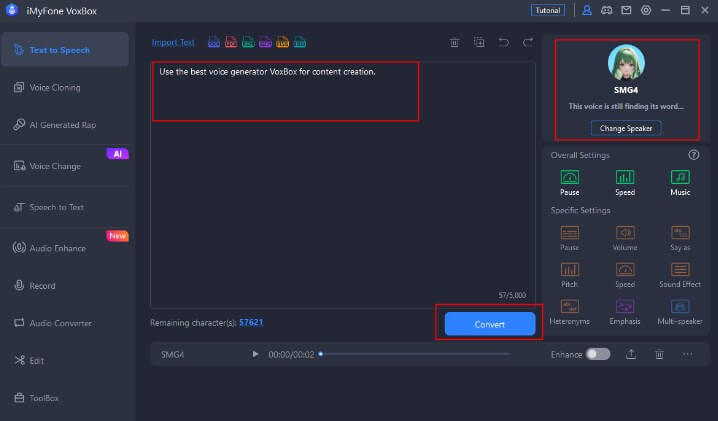Click the purple file import icon
This screenshot has width=718, height=421.
point(266,43)
